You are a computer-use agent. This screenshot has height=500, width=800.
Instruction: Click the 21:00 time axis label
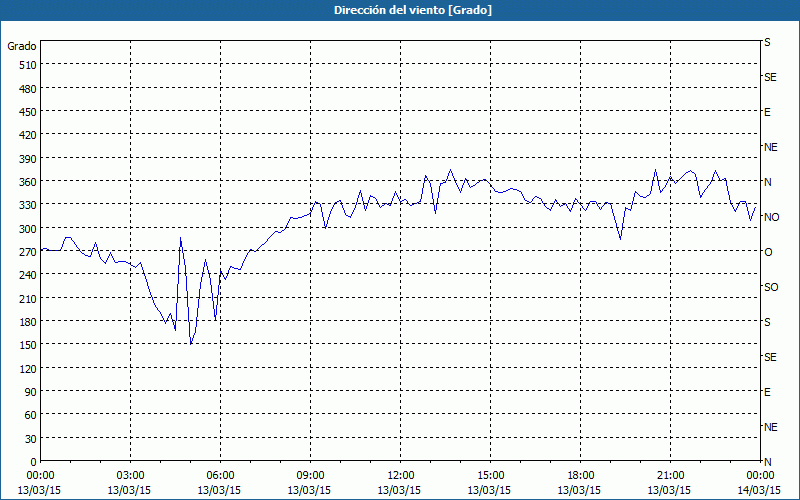coord(670,476)
